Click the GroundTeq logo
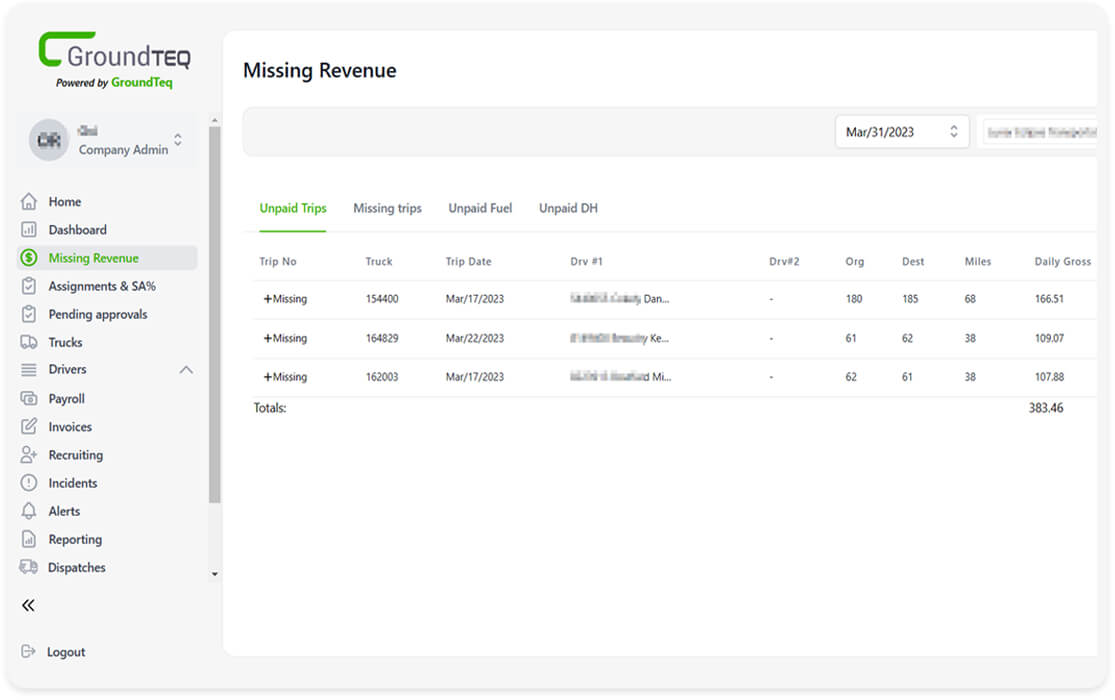The image size is (1115, 700). point(114,51)
